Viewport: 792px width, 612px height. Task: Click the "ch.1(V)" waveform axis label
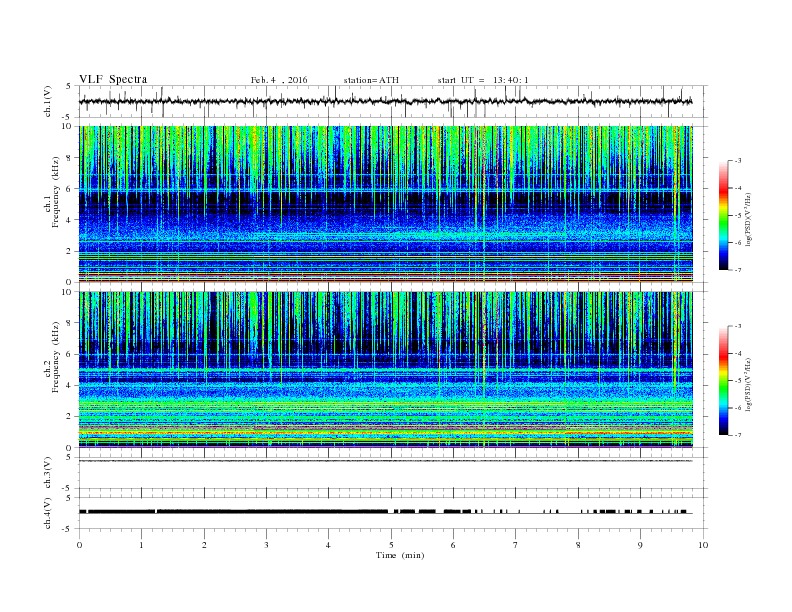pos(48,101)
